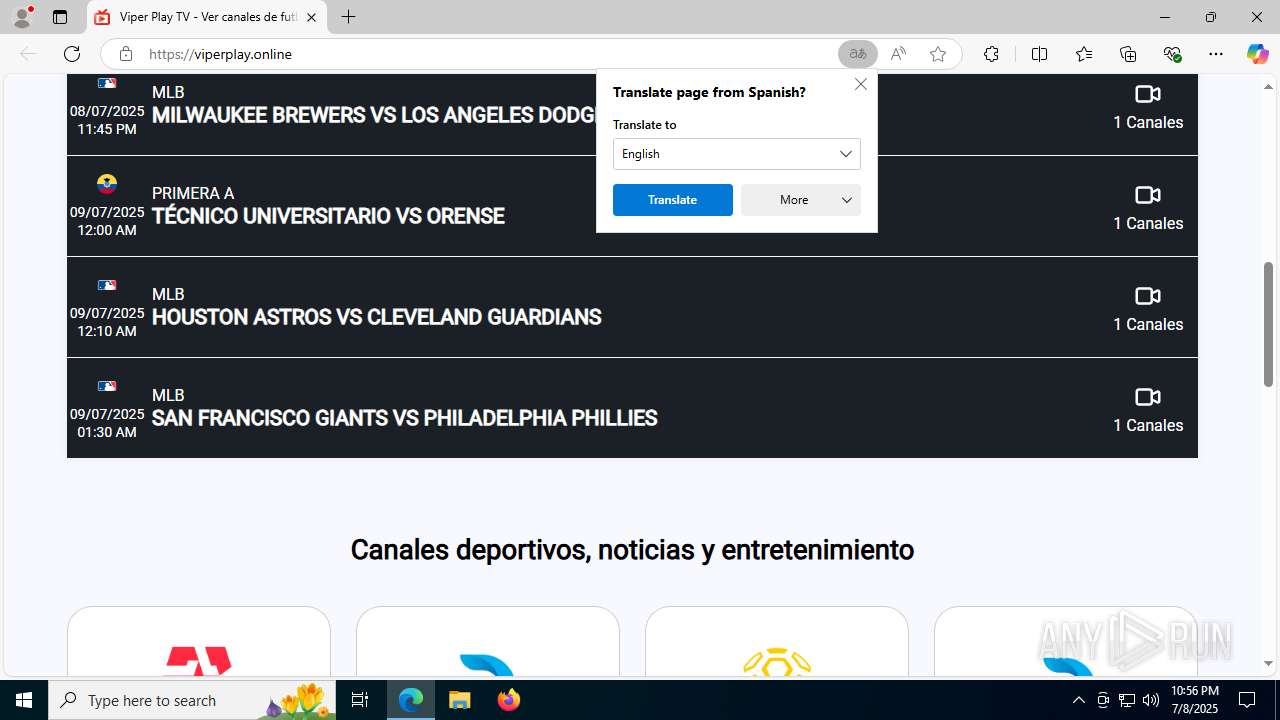This screenshot has height=720, width=1280.
Task: Close the translate popup
Action: [861, 84]
